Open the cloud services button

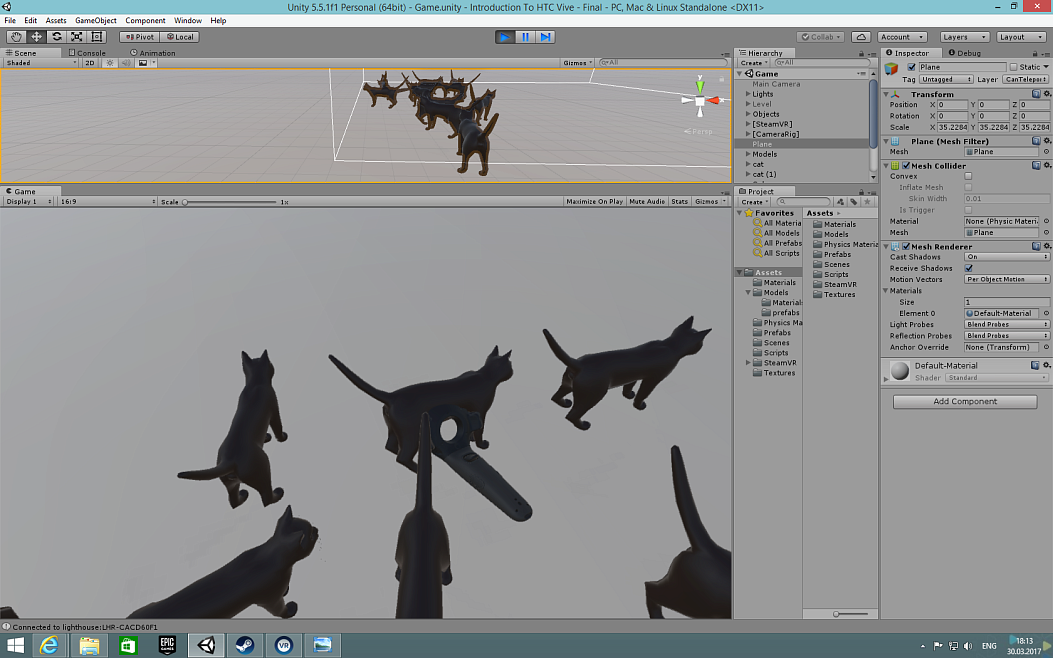pyautogui.click(x=860, y=37)
